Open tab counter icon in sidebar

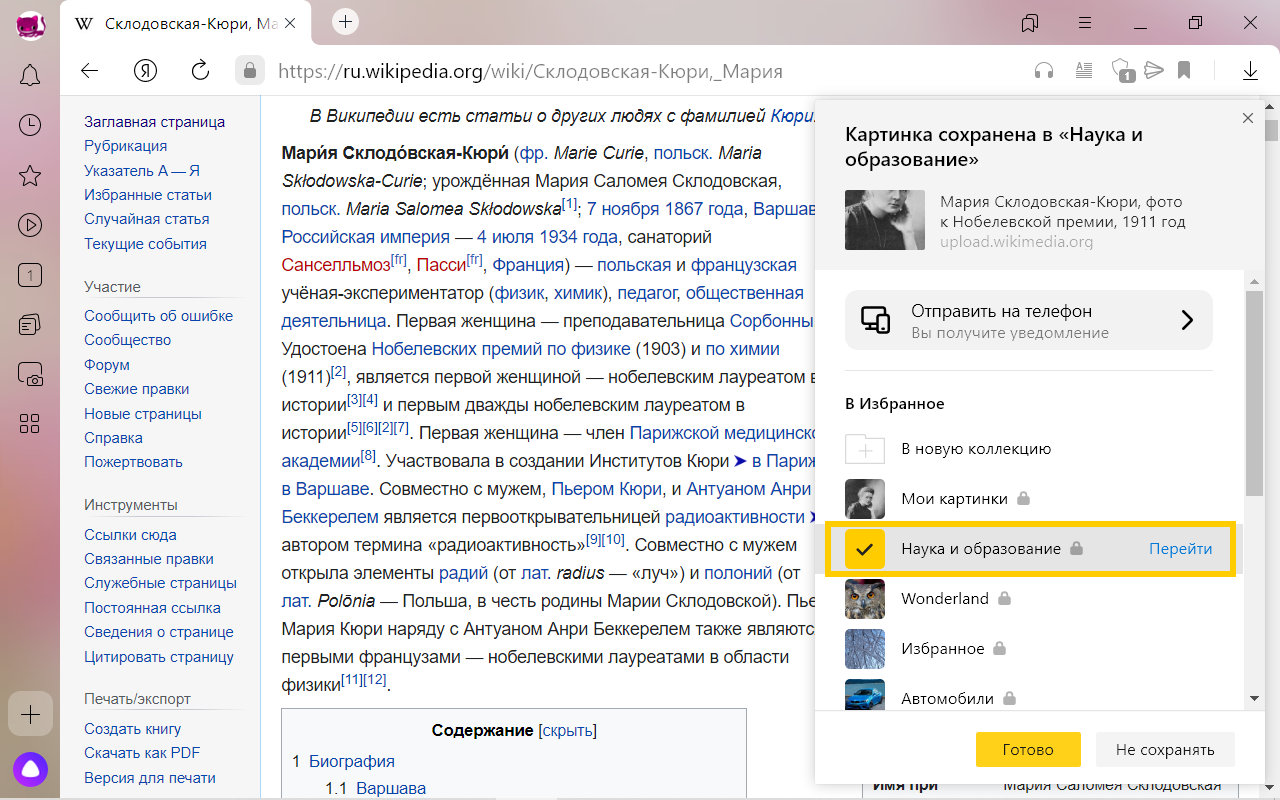click(30, 275)
